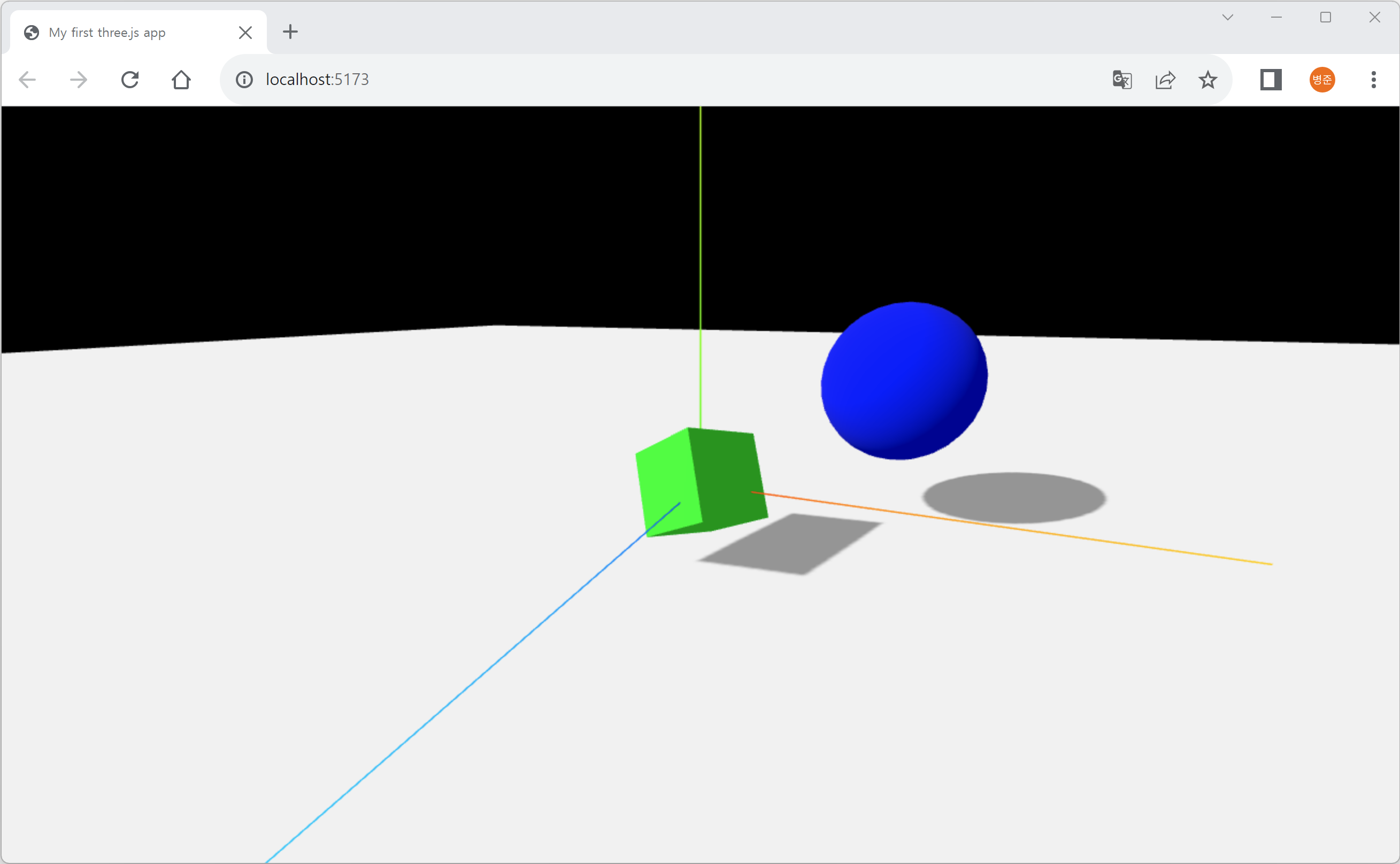The width and height of the screenshot is (1400, 864).
Task: Expand the tab search chevron
Action: [1227, 17]
